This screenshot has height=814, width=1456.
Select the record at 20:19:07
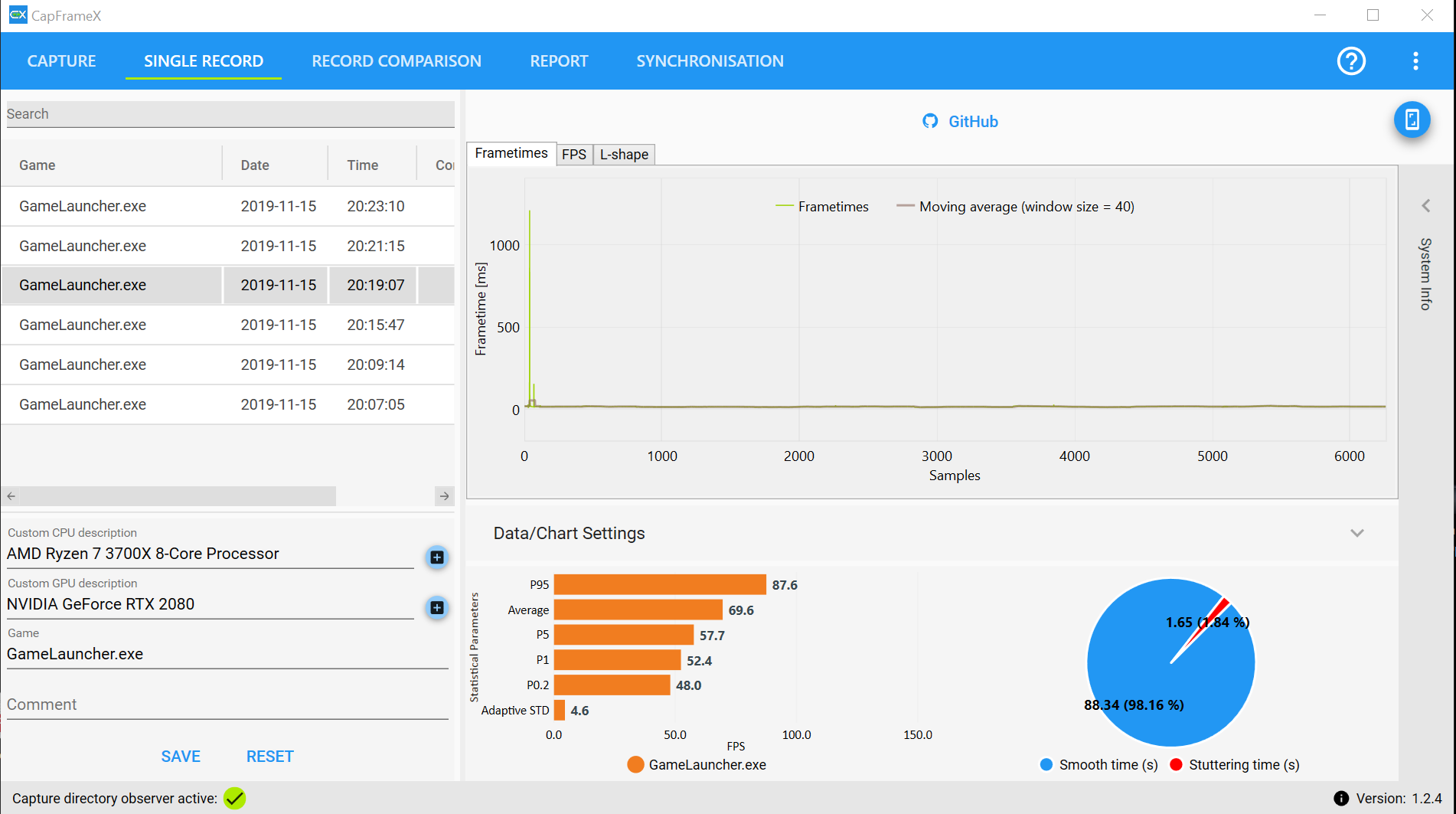tap(228, 285)
